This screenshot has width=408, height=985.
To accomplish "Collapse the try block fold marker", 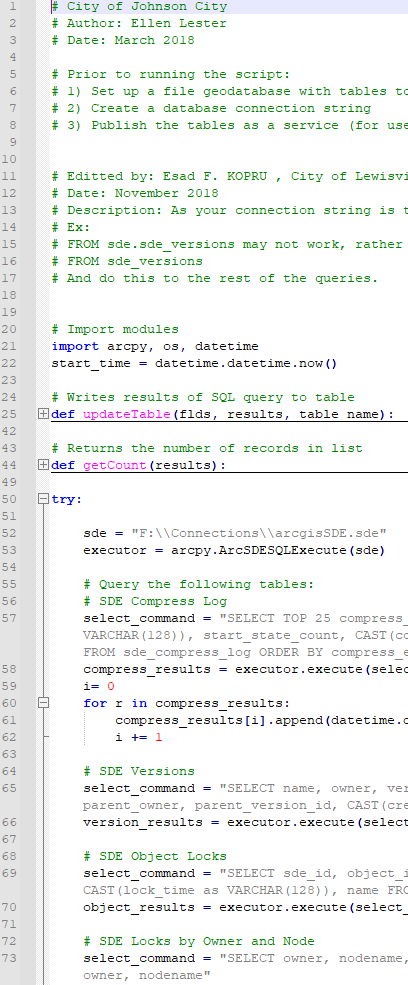I will [x=43, y=499].
